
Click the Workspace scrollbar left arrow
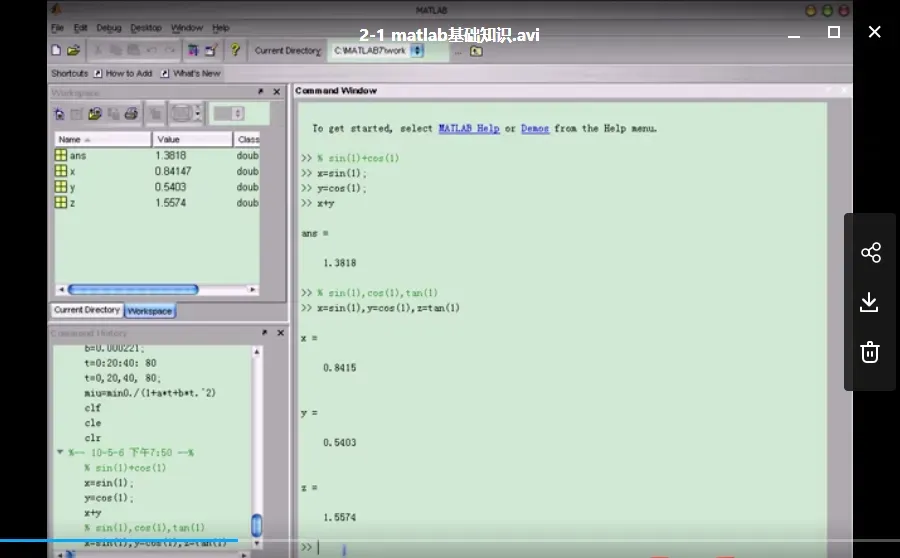61,289
